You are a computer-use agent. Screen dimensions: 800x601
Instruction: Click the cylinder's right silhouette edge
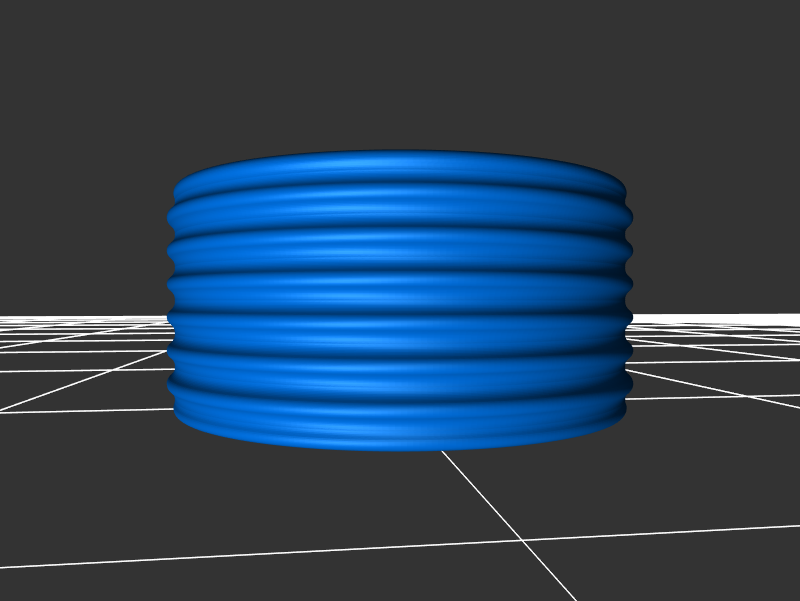coord(629,300)
